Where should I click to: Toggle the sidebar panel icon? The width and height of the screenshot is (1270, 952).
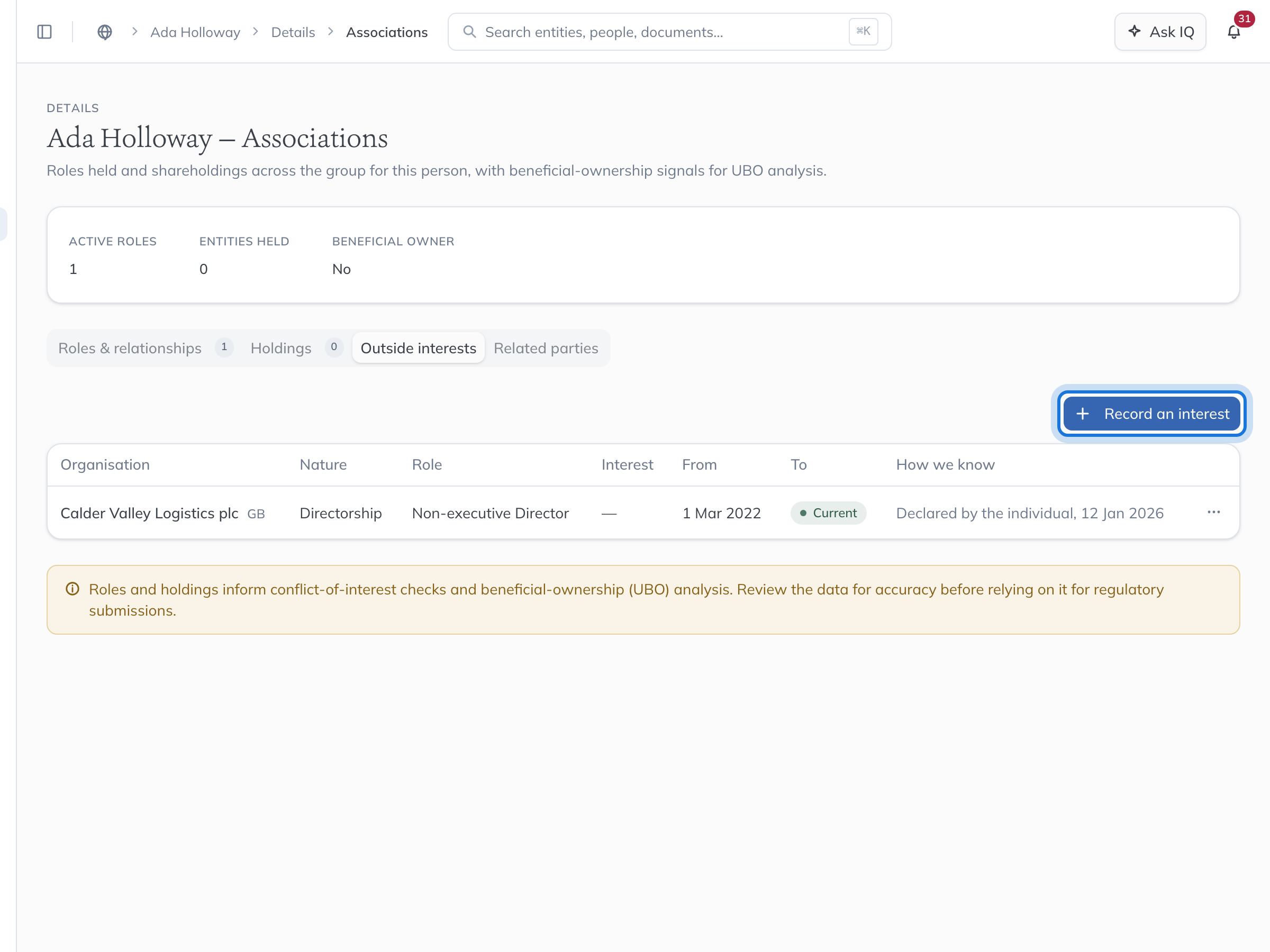(x=44, y=32)
